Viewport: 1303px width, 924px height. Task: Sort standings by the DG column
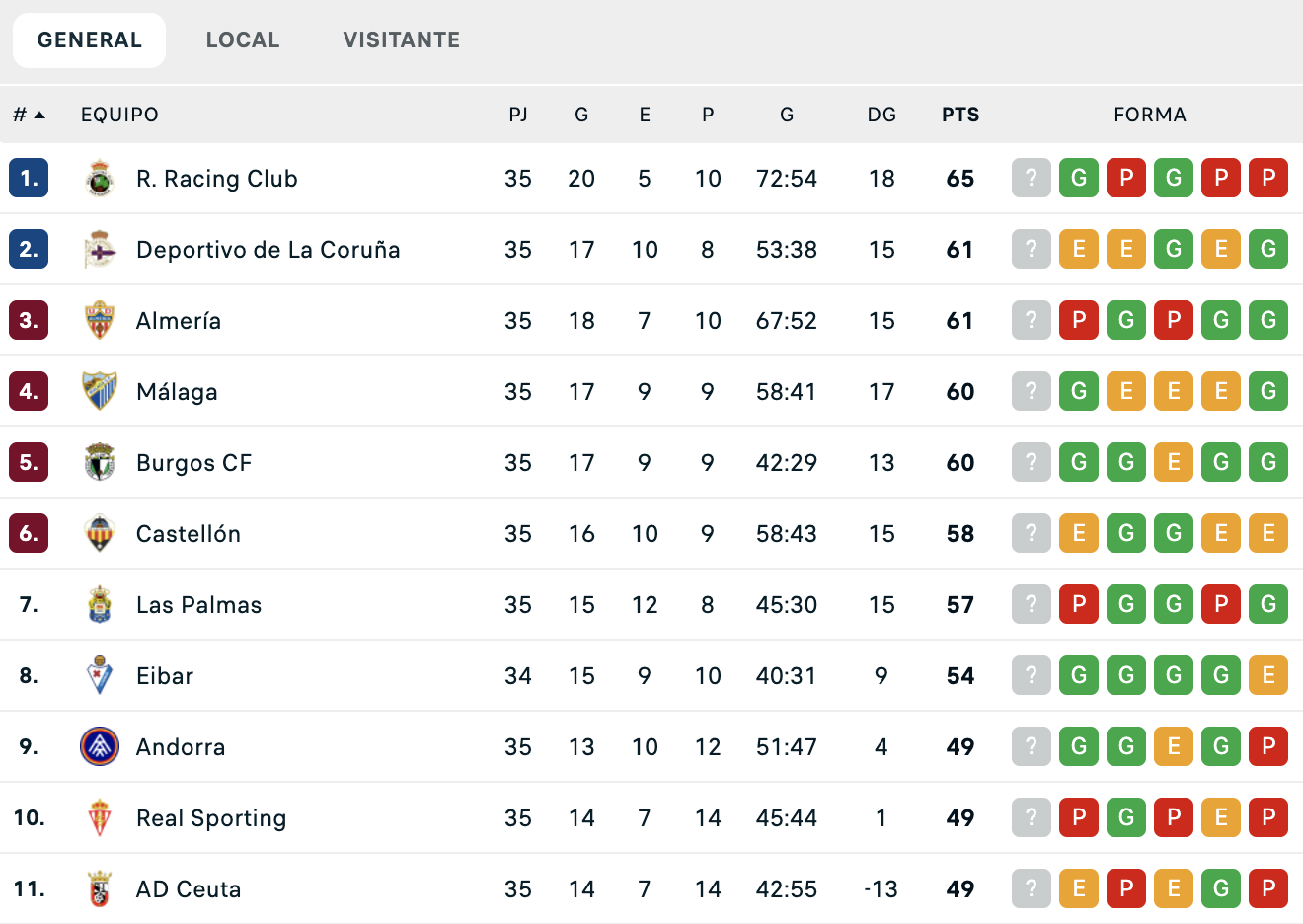tap(881, 115)
